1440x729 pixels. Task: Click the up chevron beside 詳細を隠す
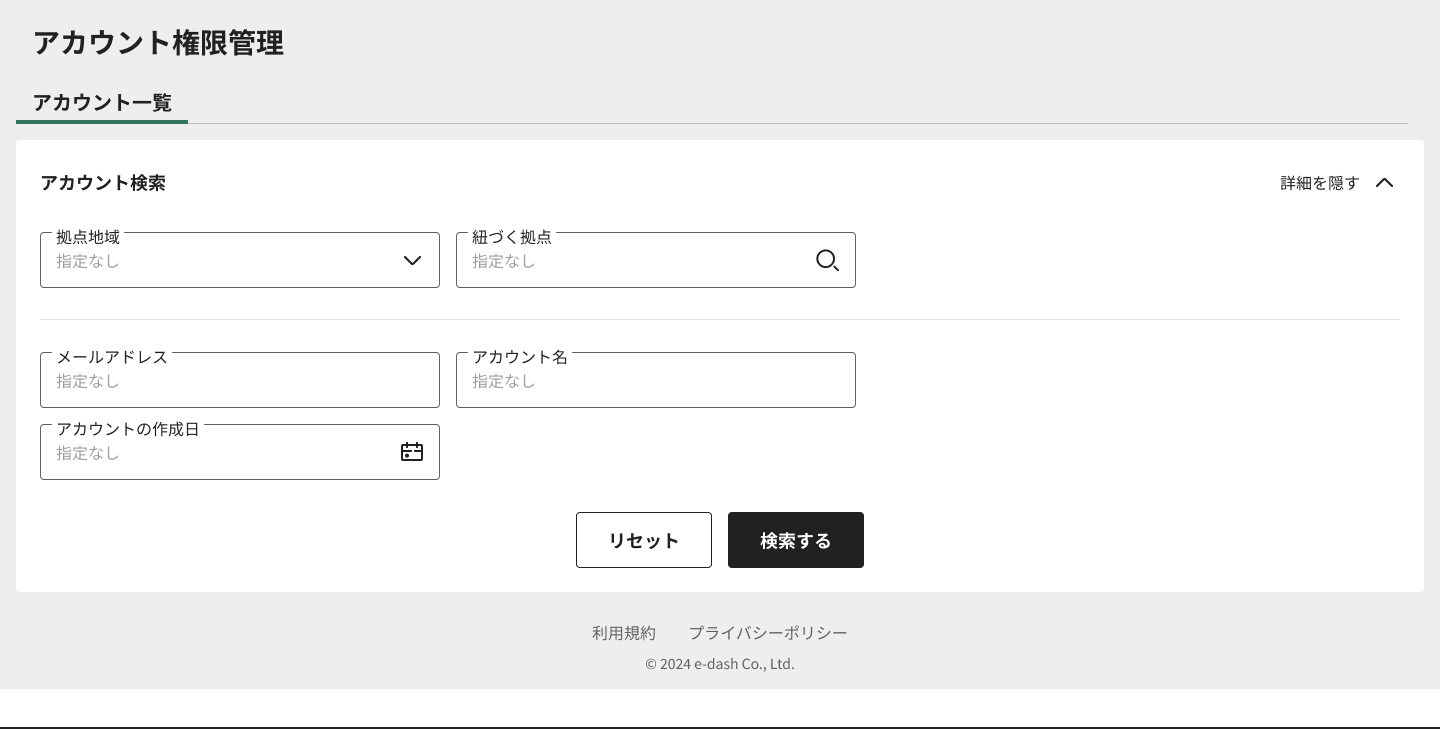click(1385, 182)
